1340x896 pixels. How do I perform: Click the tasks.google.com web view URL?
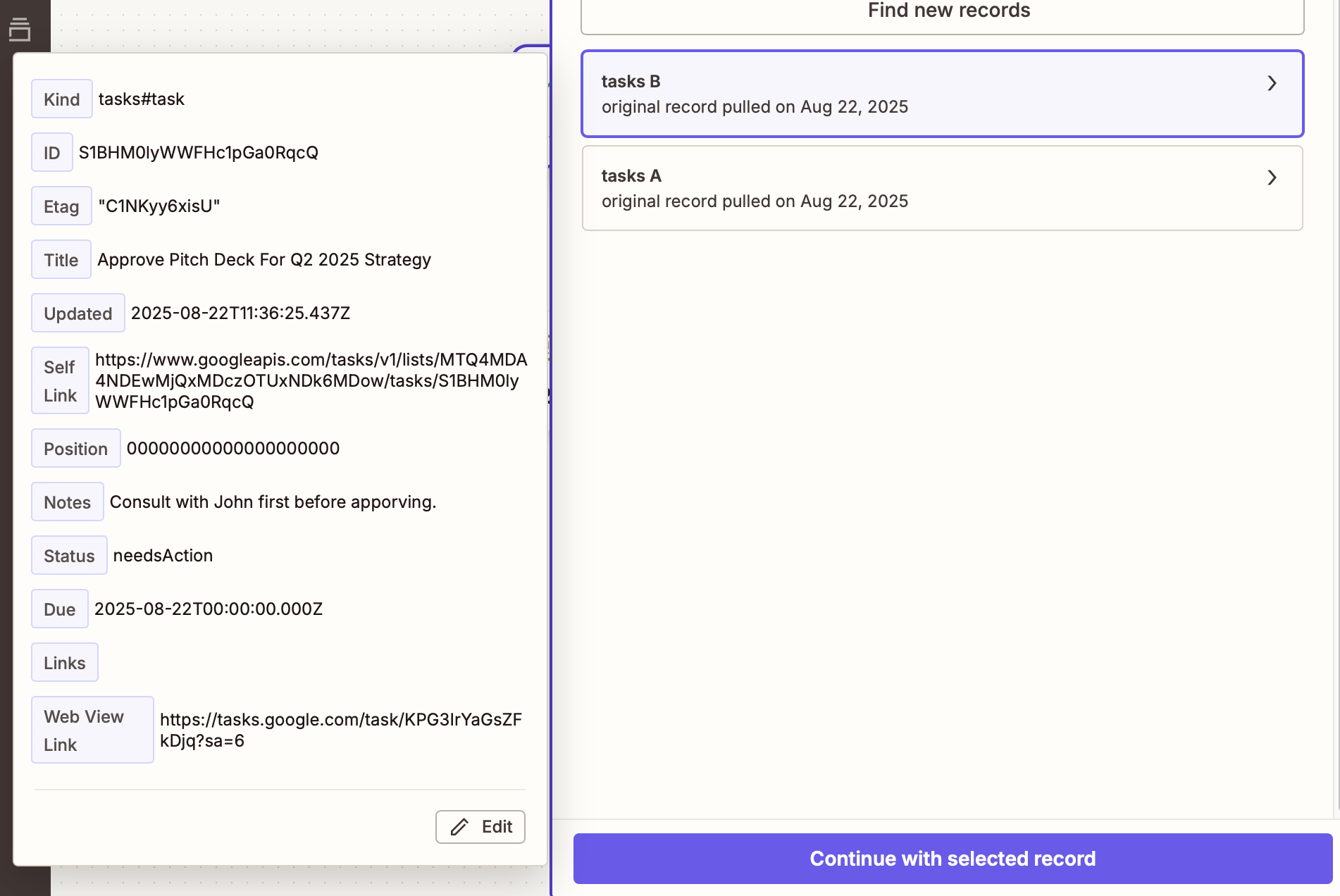point(341,730)
